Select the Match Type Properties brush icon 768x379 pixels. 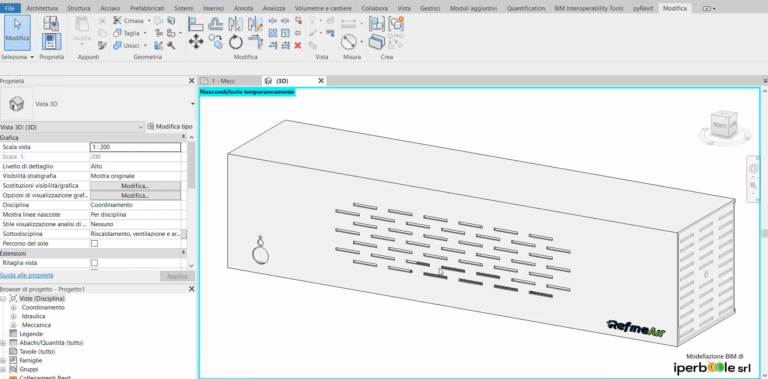pos(102,46)
